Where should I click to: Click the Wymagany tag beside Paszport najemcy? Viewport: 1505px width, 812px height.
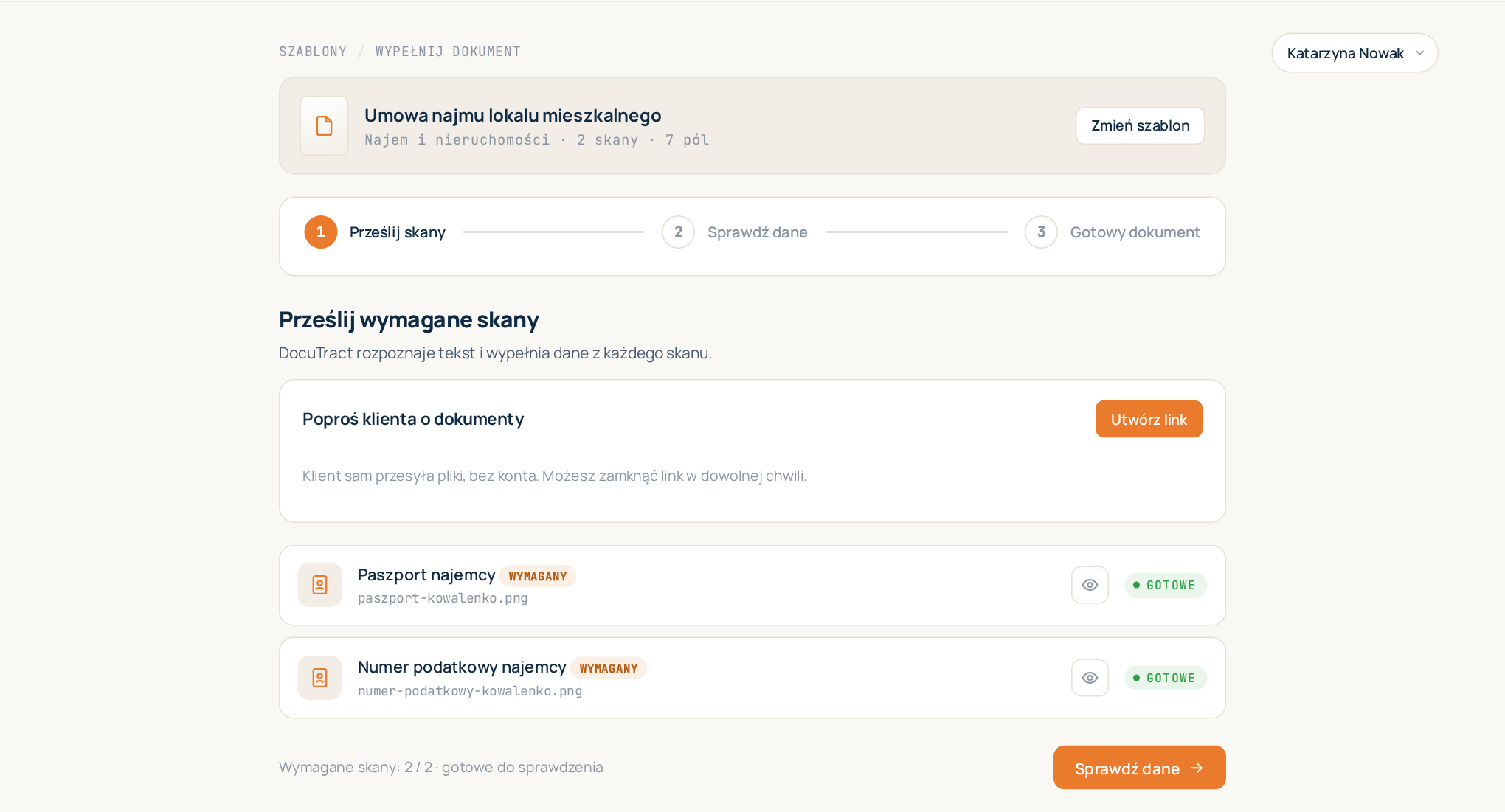pos(538,576)
